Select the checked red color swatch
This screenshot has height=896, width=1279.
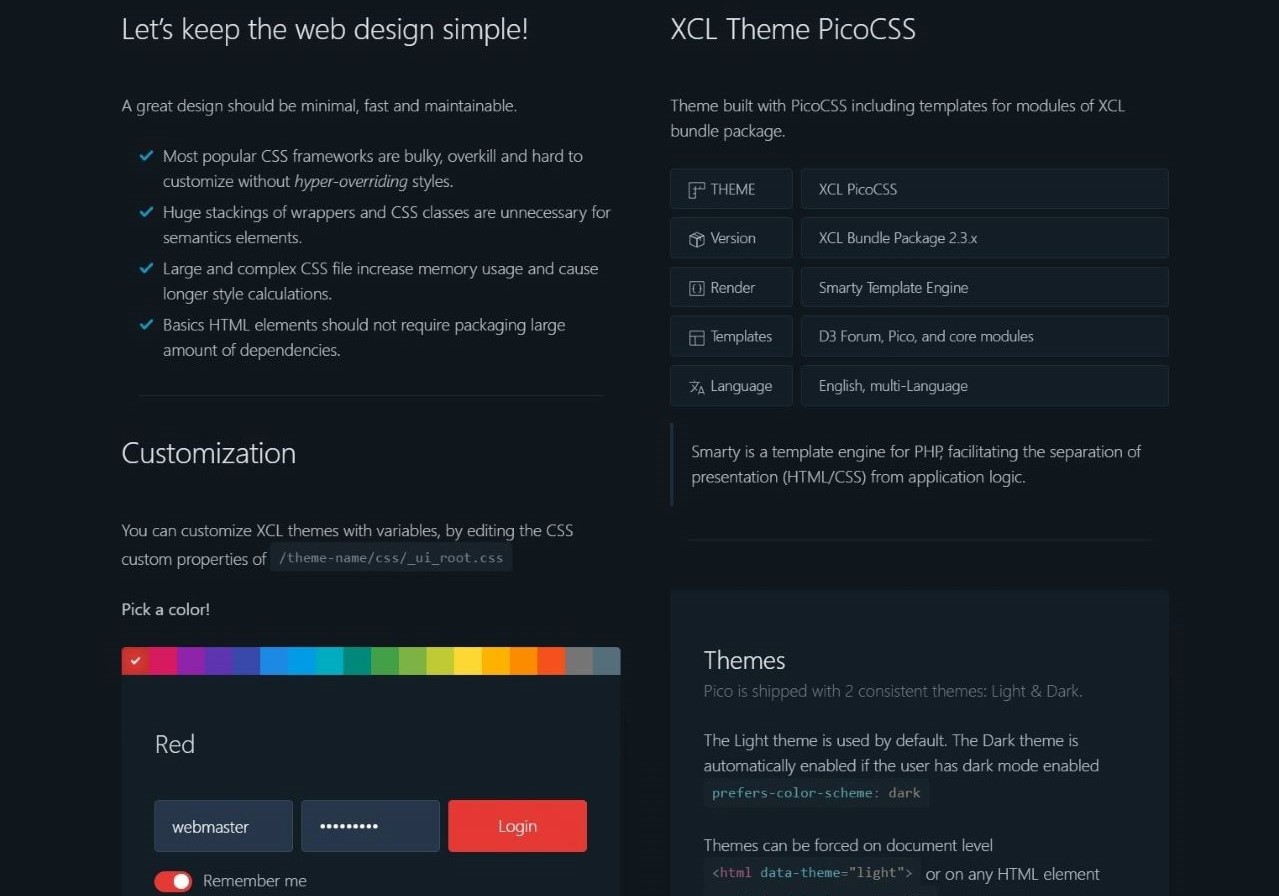135,661
